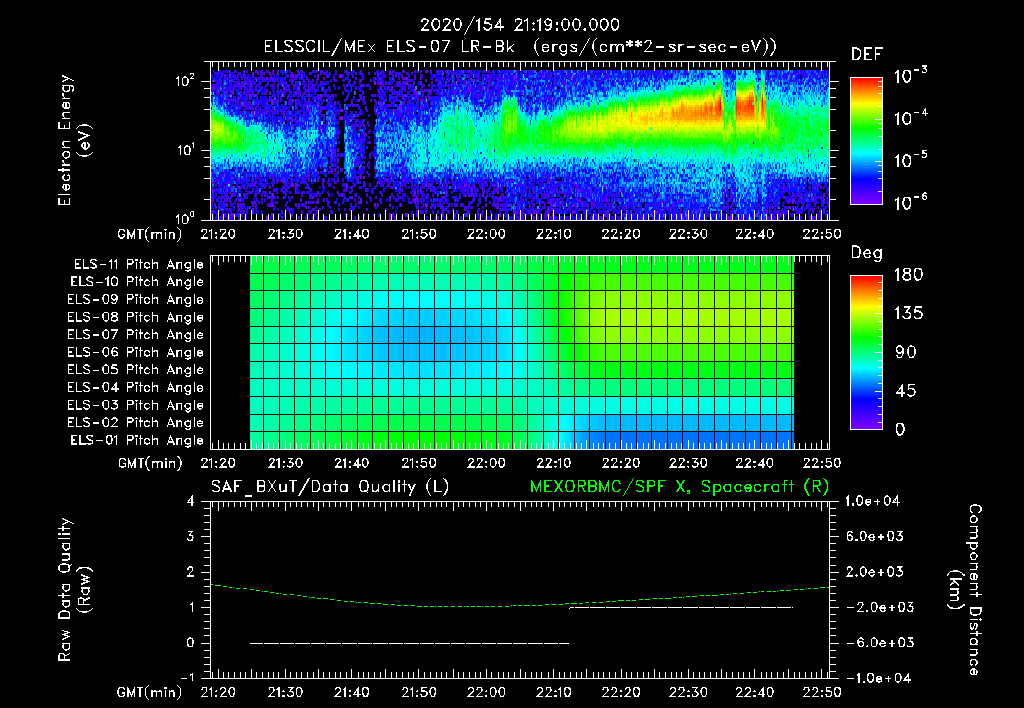Click the DEF label above color scale
Viewport: 1024px width, 708px height.
click(867, 54)
